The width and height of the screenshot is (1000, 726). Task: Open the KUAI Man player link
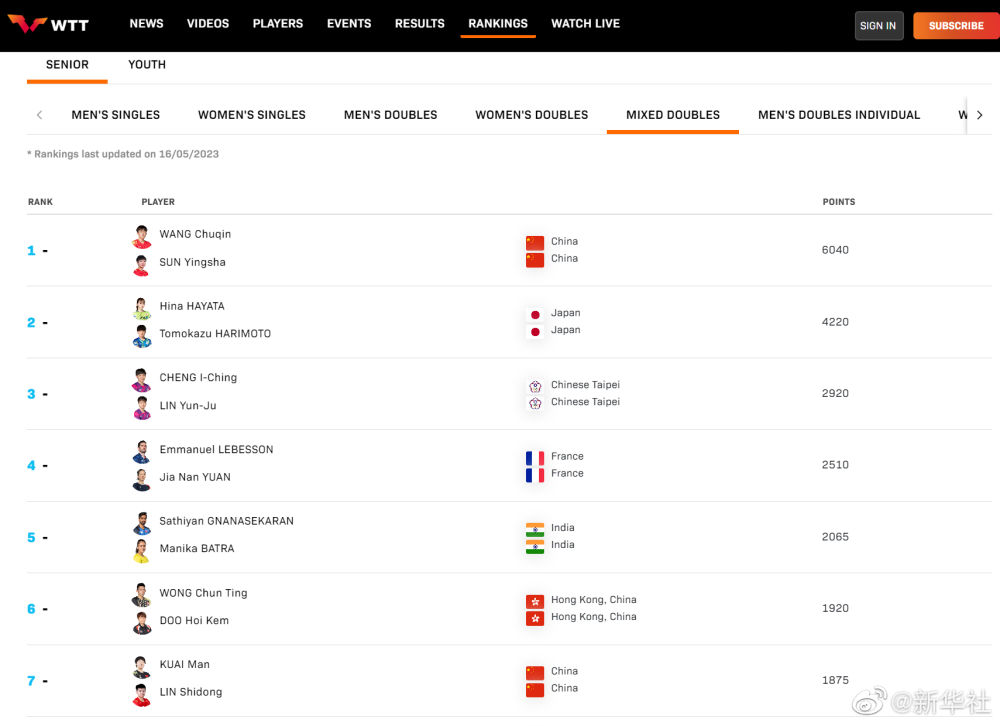pyautogui.click(x=185, y=665)
